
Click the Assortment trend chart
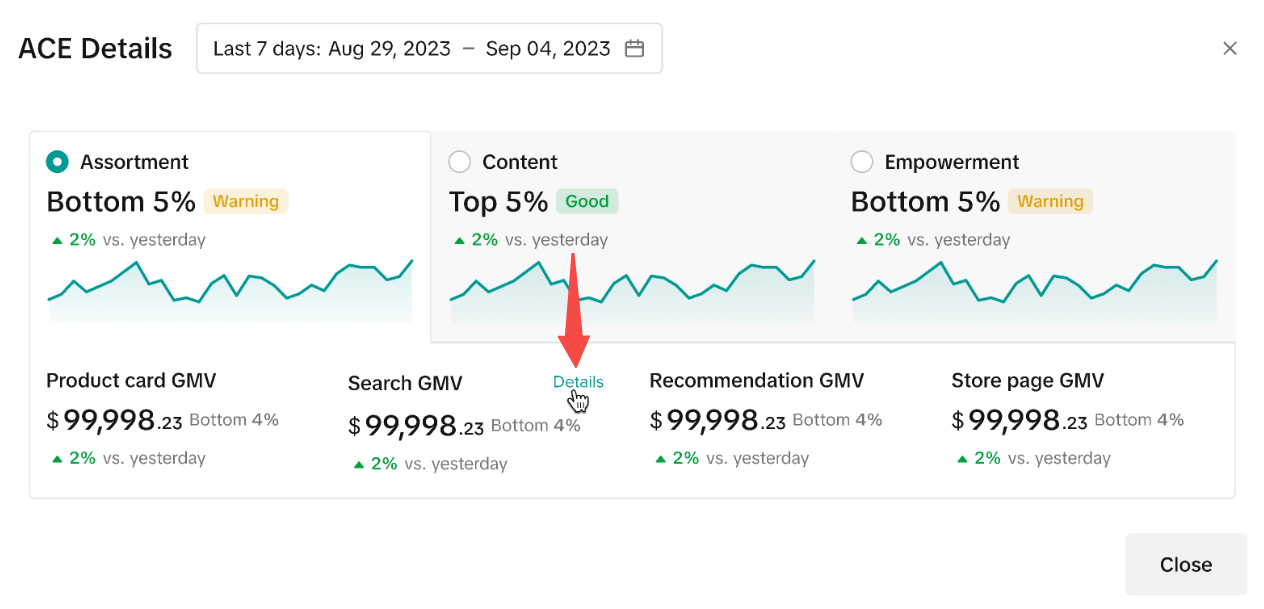pyautogui.click(x=230, y=292)
